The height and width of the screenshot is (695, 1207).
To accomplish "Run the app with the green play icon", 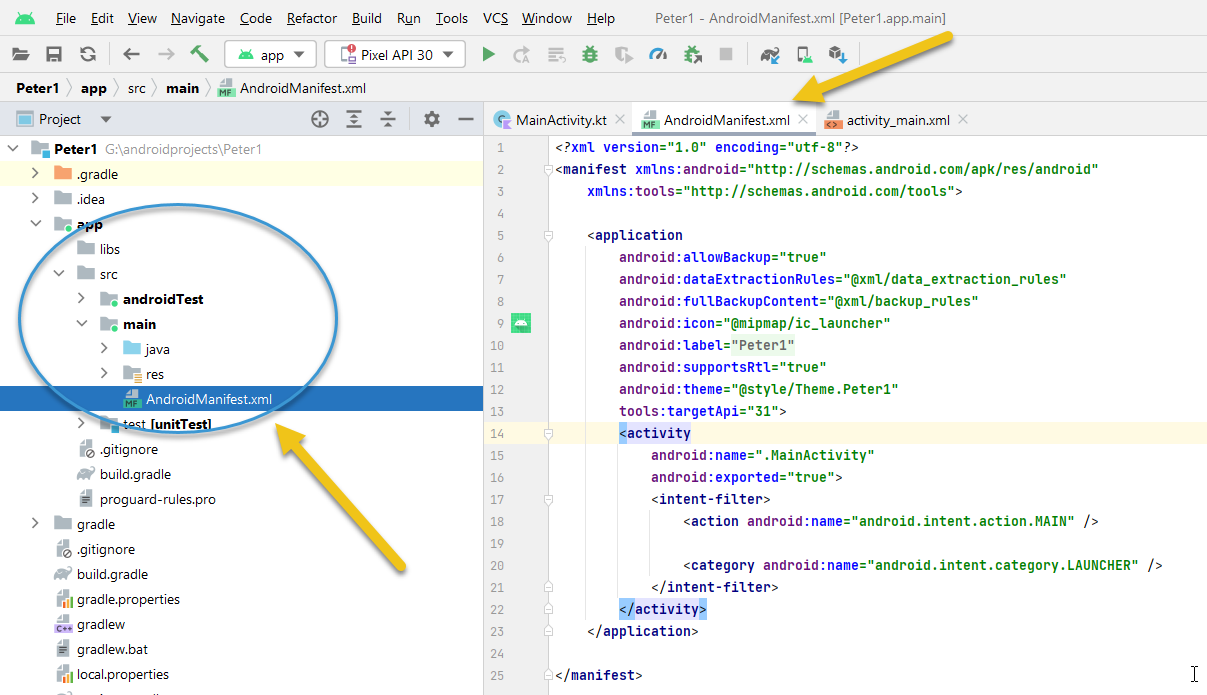I will (488, 55).
